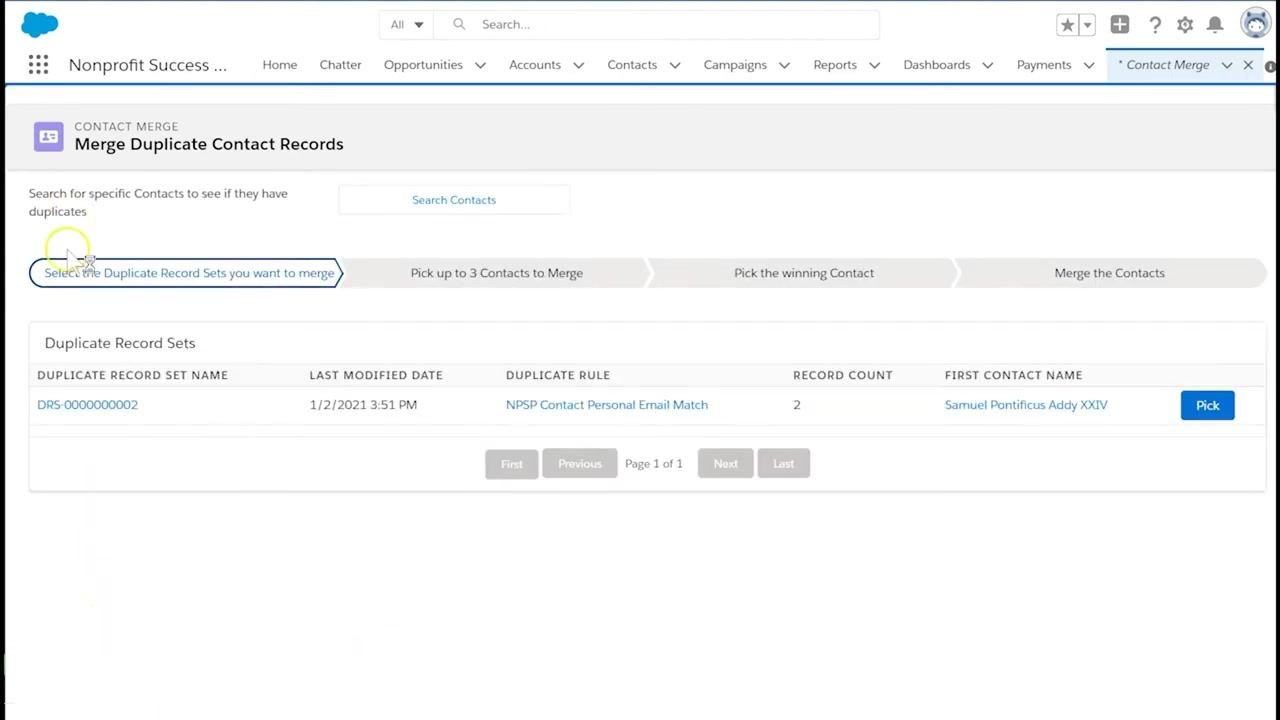This screenshot has height=720, width=1280.
Task: Expand the Contact Merge tab chevron
Action: [1227, 65]
